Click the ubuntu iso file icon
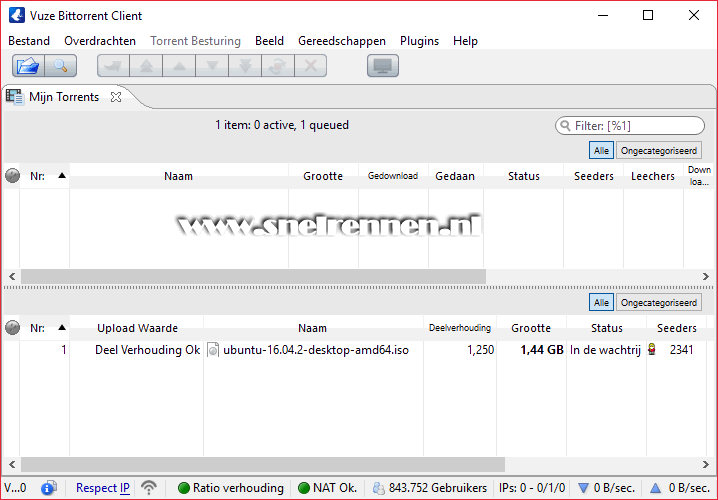 click(213, 350)
